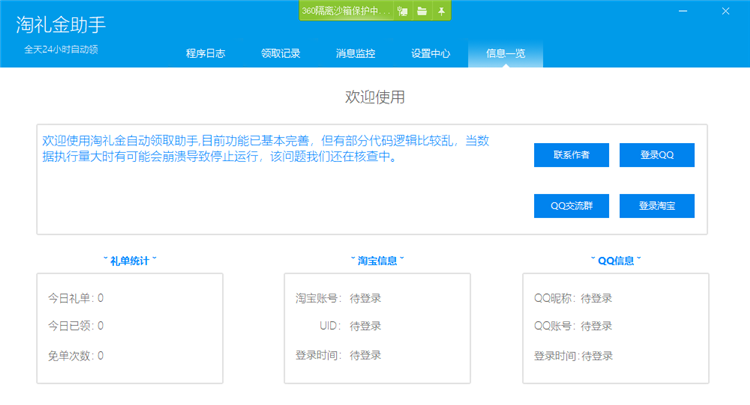Click the 礼单统计 section title

(130, 261)
